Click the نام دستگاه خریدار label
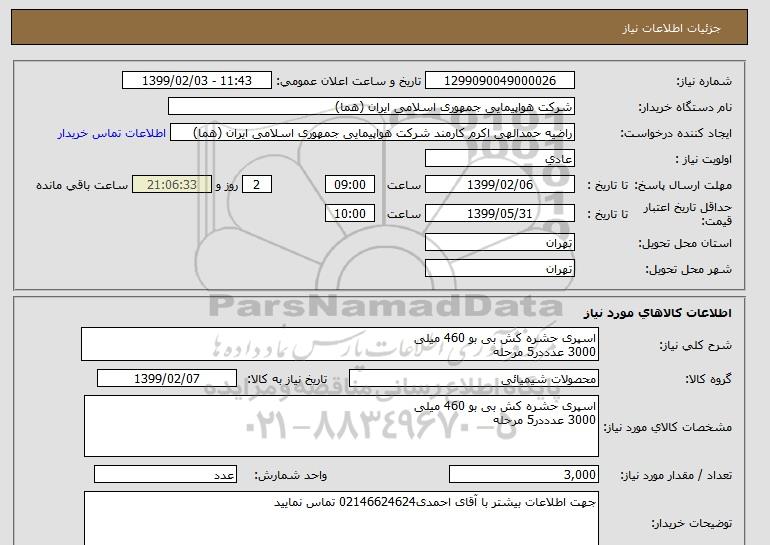The image size is (770, 545). 685,107
